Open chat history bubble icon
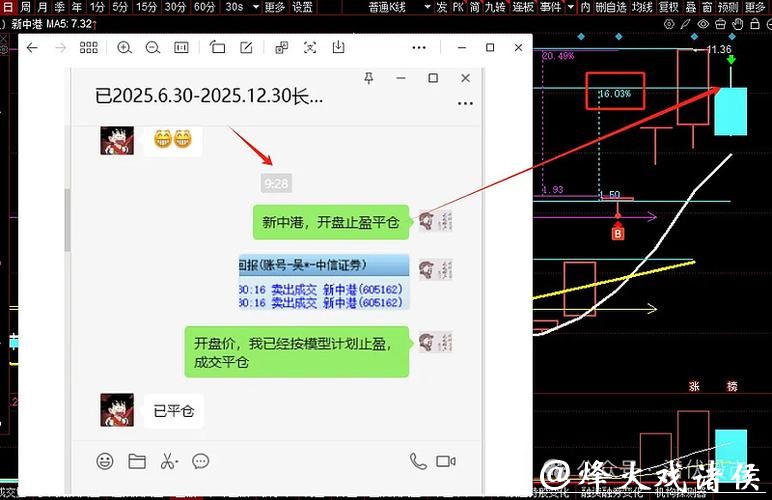This screenshot has height=500, width=772. point(200,462)
